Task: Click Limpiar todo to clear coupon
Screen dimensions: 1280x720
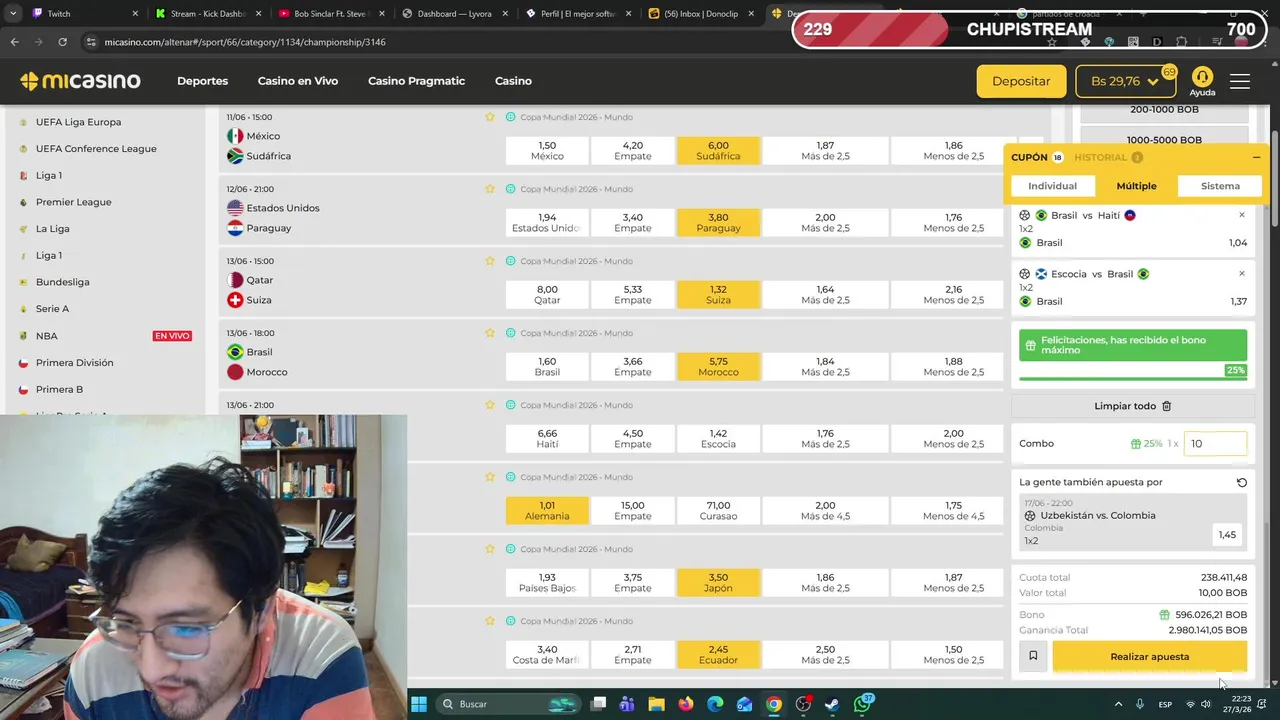Action: tap(1133, 406)
